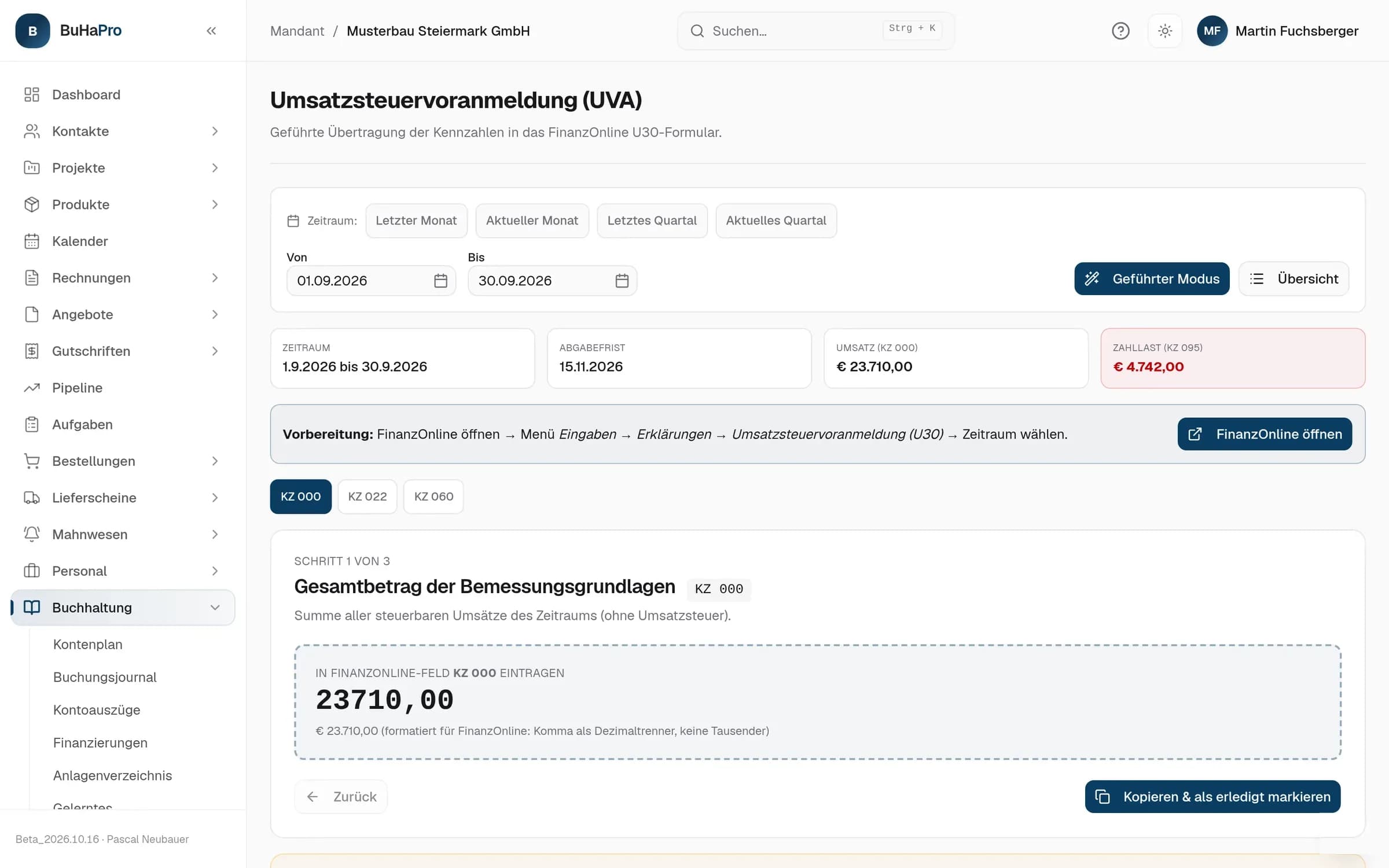1389x868 pixels.
Task: Expand the Projekte menu chevron
Action: 215,168
